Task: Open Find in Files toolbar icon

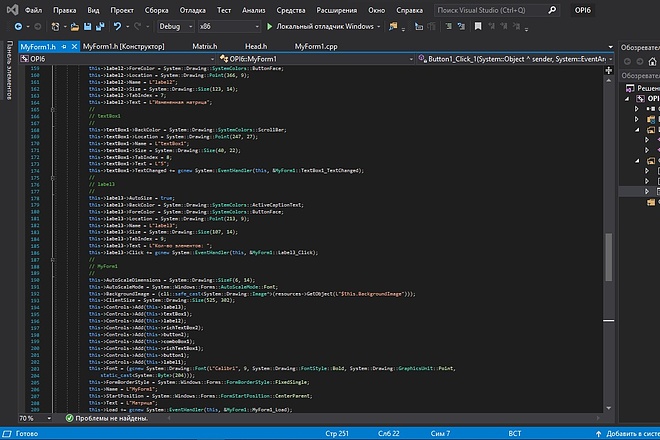Action: point(393,27)
